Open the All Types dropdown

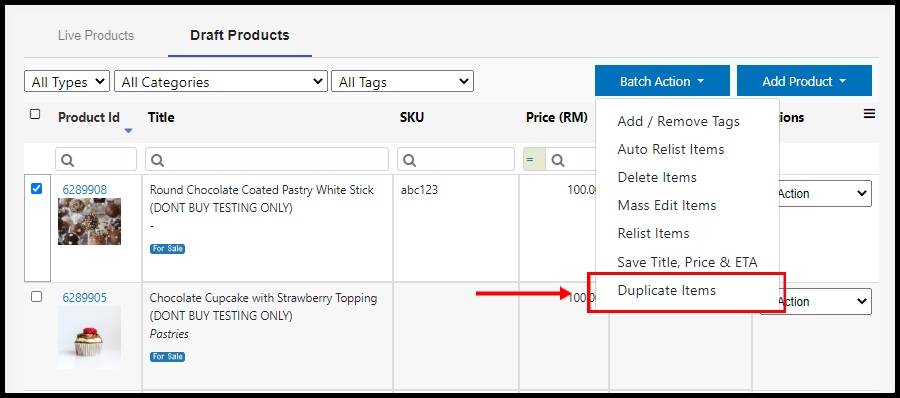(x=67, y=82)
